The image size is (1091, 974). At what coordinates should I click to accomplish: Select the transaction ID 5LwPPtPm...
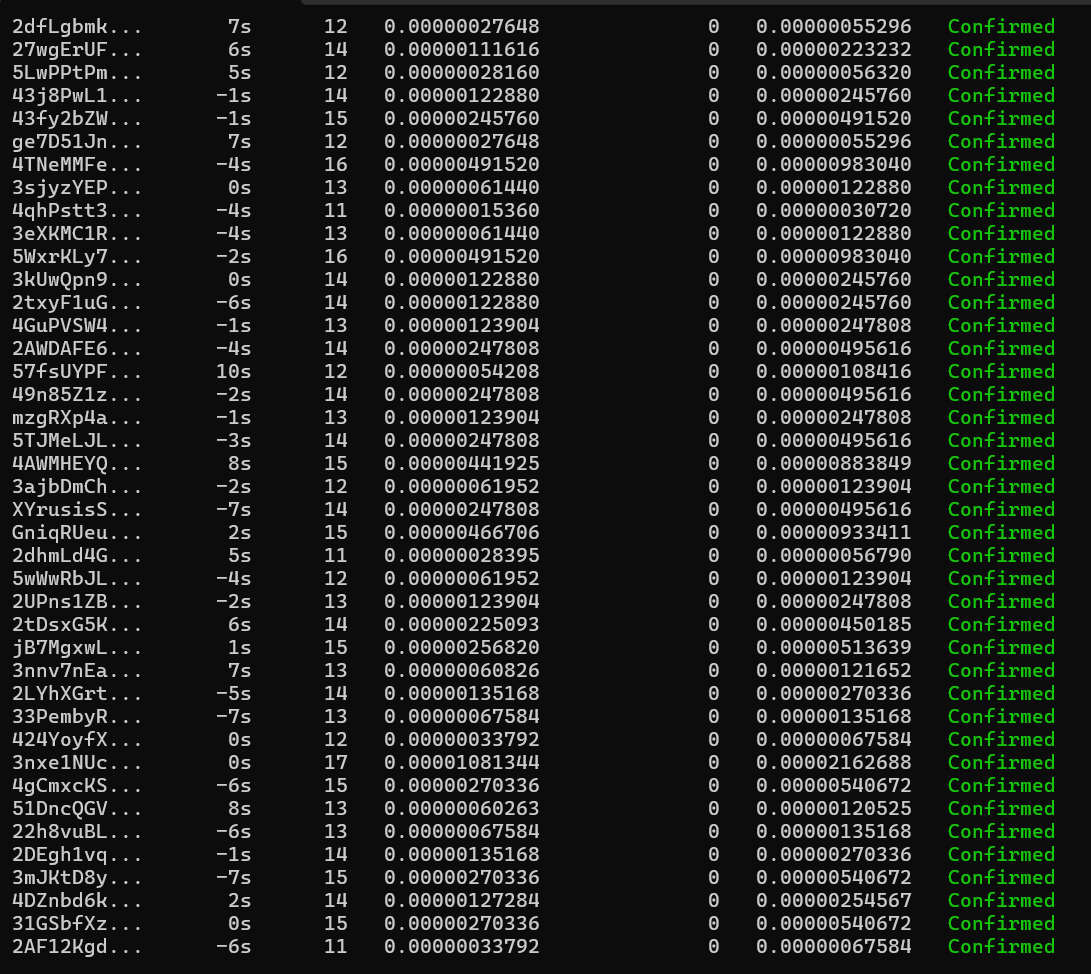77,72
